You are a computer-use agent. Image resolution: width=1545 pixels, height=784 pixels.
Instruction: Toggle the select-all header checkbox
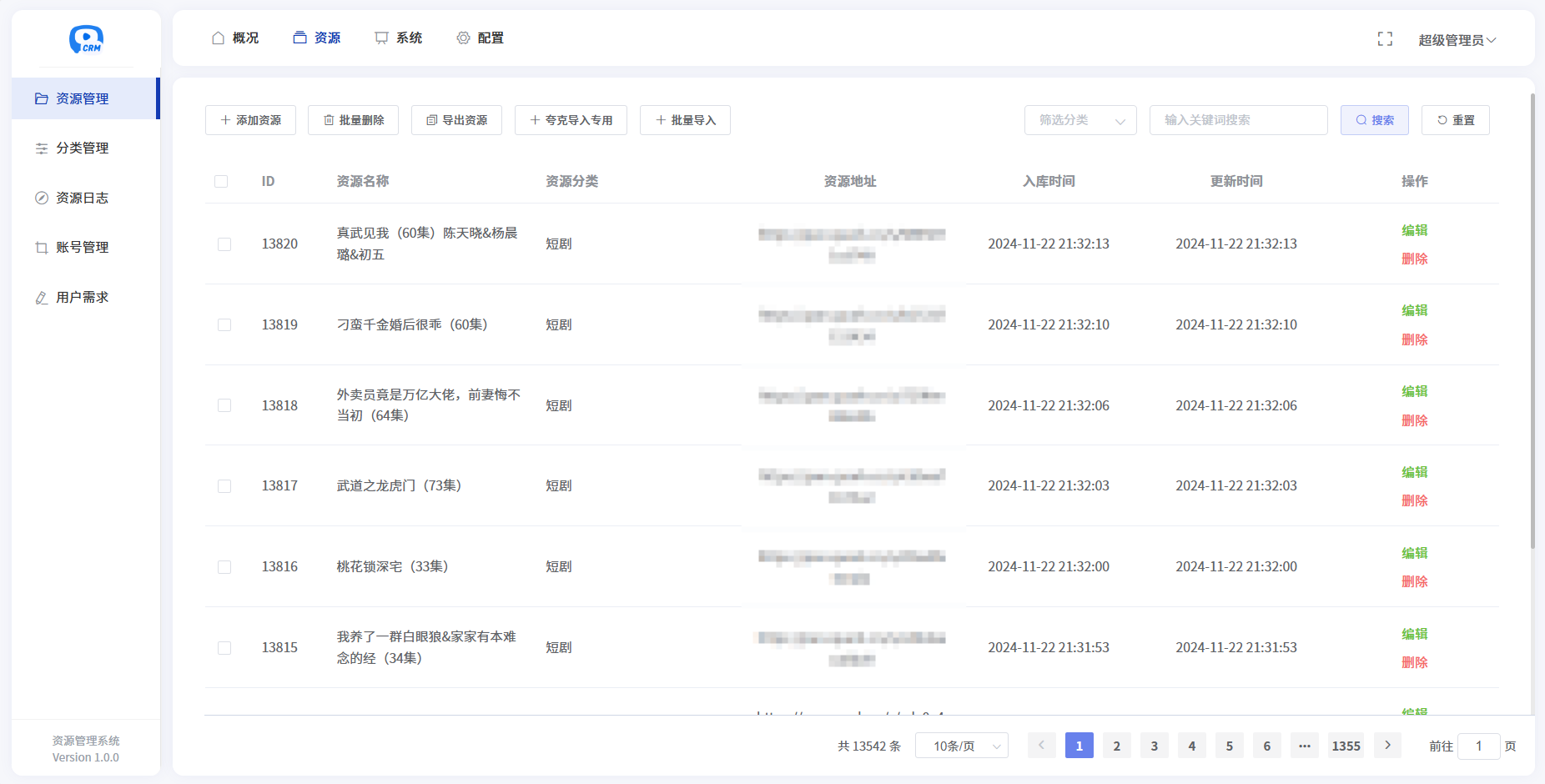221,182
